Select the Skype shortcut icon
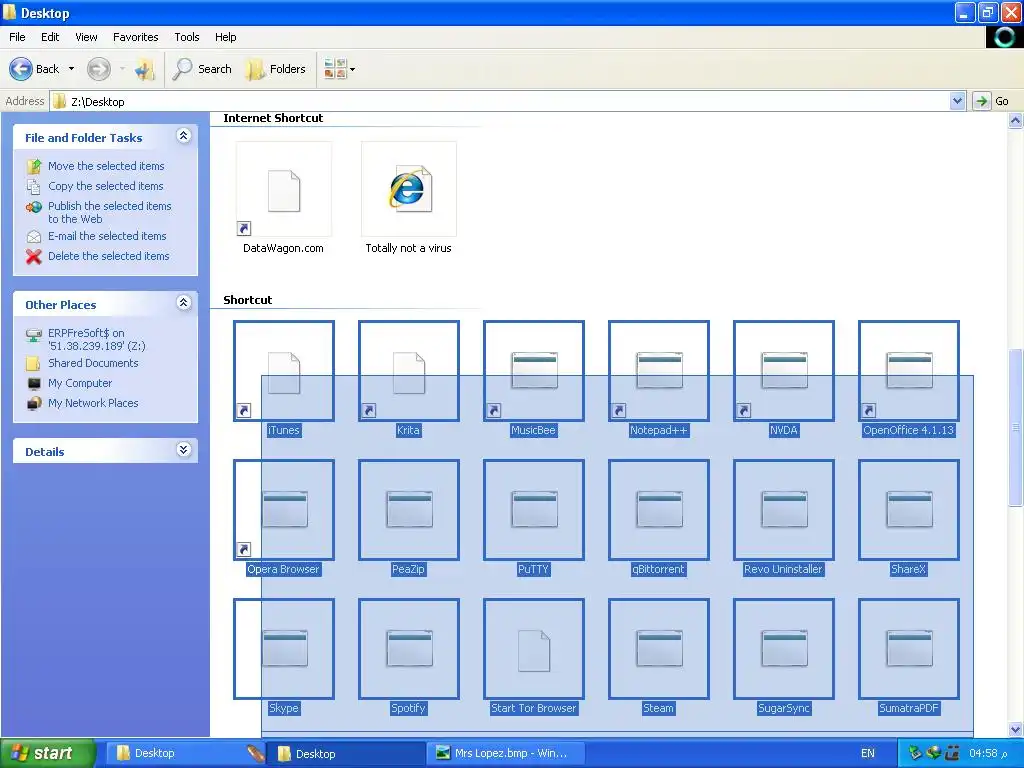Viewport: 1024px width, 768px height. [x=284, y=649]
